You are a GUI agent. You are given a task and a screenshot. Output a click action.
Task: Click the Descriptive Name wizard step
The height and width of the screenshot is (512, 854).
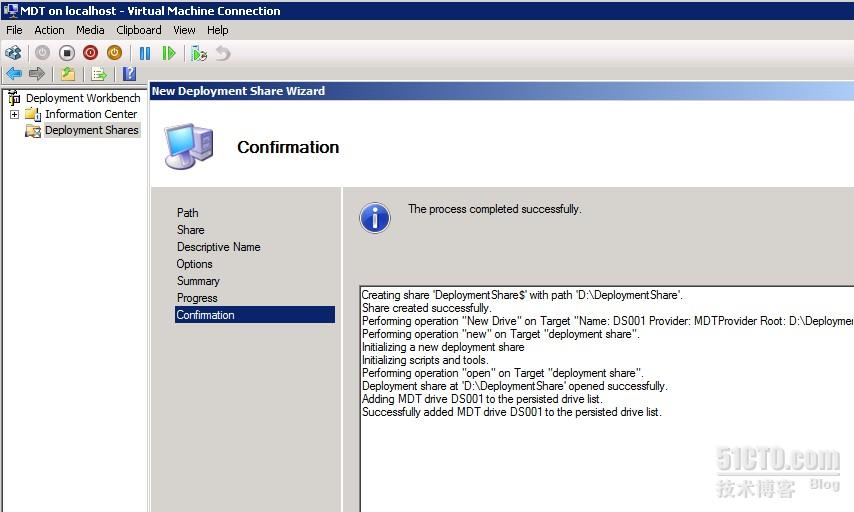click(218, 247)
